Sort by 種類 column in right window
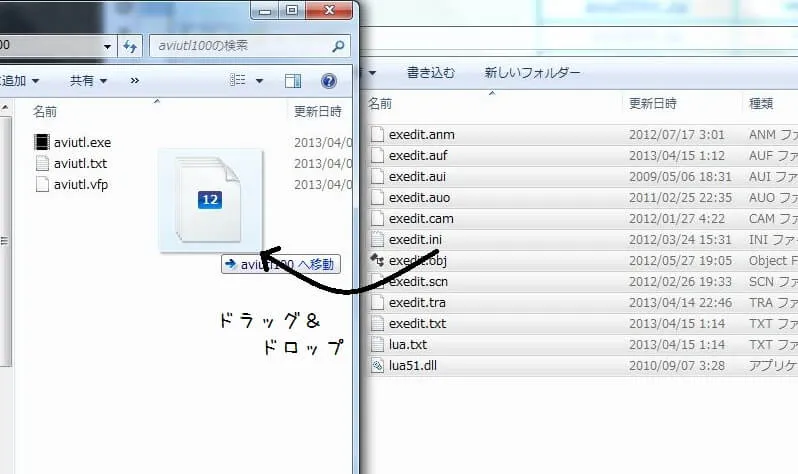 [x=761, y=103]
